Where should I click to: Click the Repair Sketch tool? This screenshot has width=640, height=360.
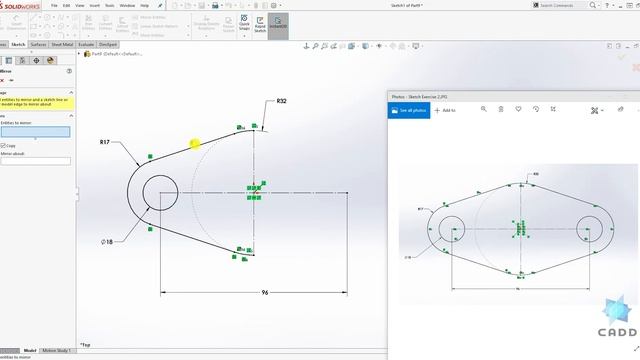pos(229,24)
